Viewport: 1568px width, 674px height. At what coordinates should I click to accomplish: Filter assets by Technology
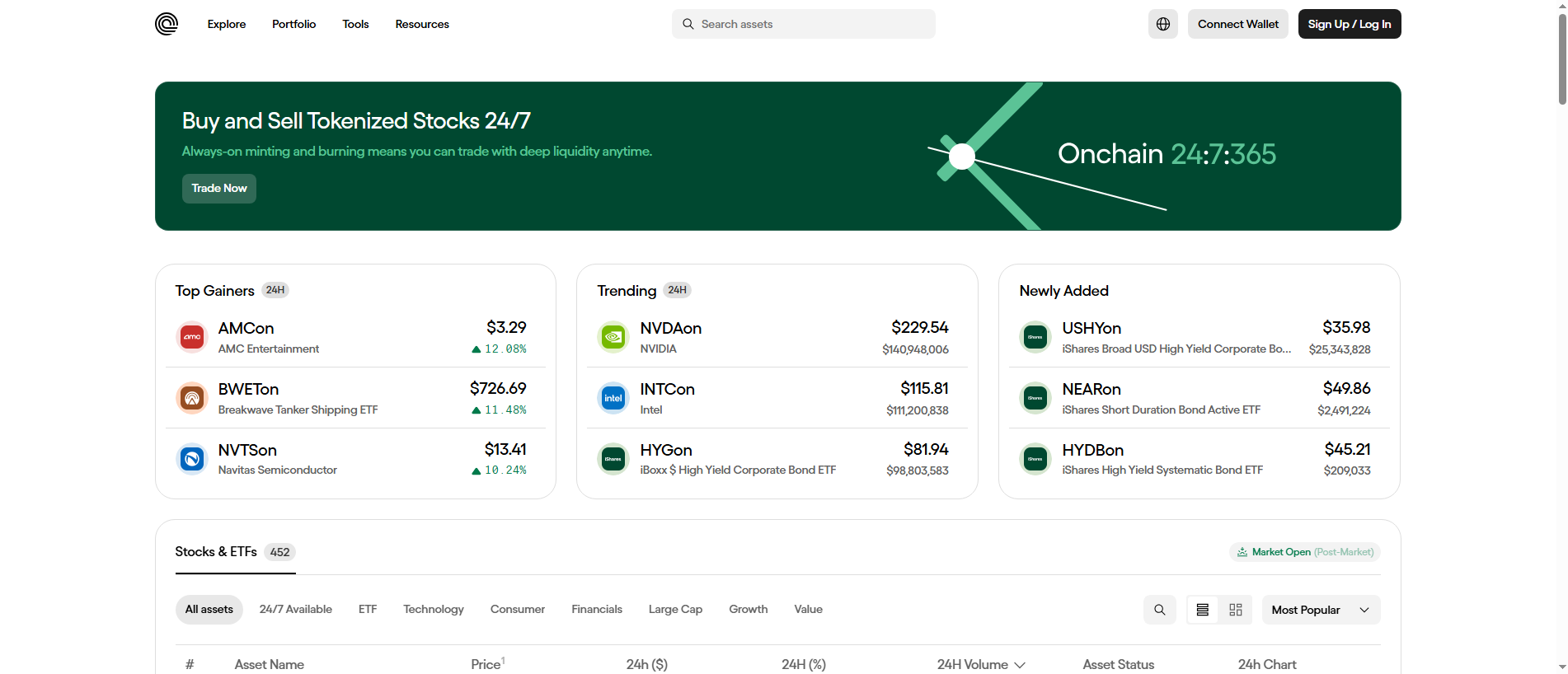(434, 610)
